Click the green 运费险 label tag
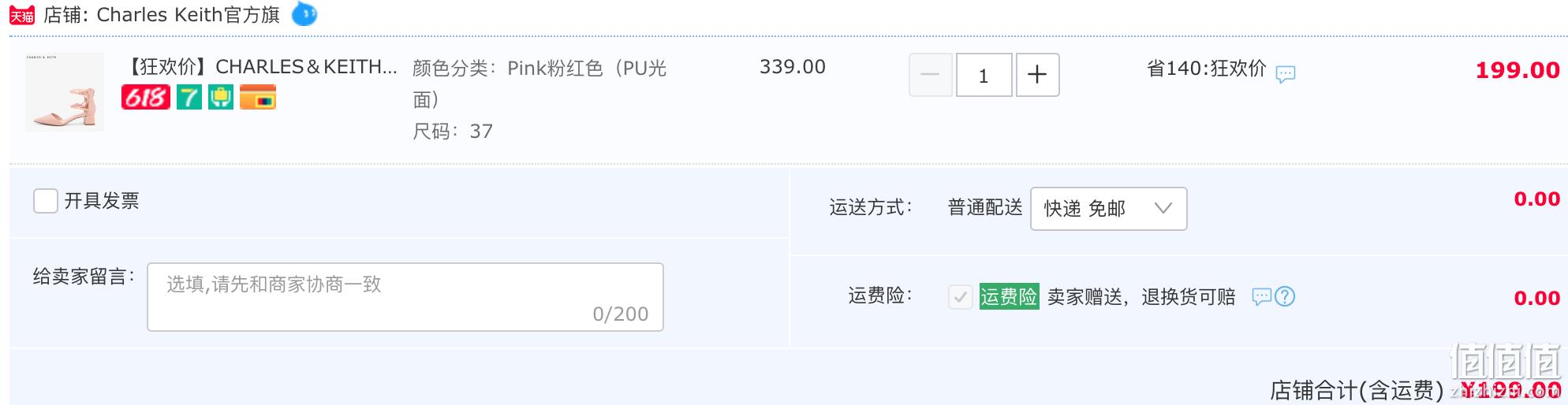 [x=1009, y=296]
